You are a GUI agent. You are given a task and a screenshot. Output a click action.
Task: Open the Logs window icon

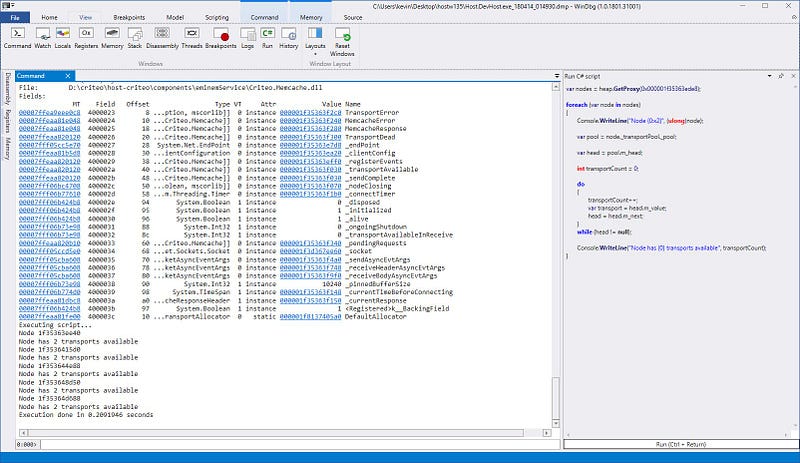247,38
